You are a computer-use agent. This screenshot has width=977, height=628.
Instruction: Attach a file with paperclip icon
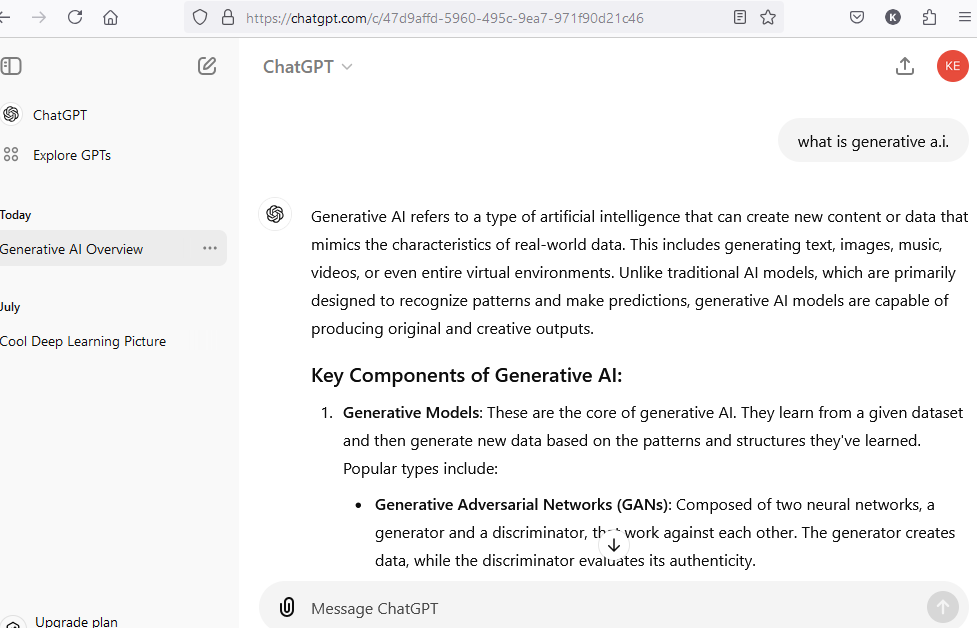click(287, 607)
